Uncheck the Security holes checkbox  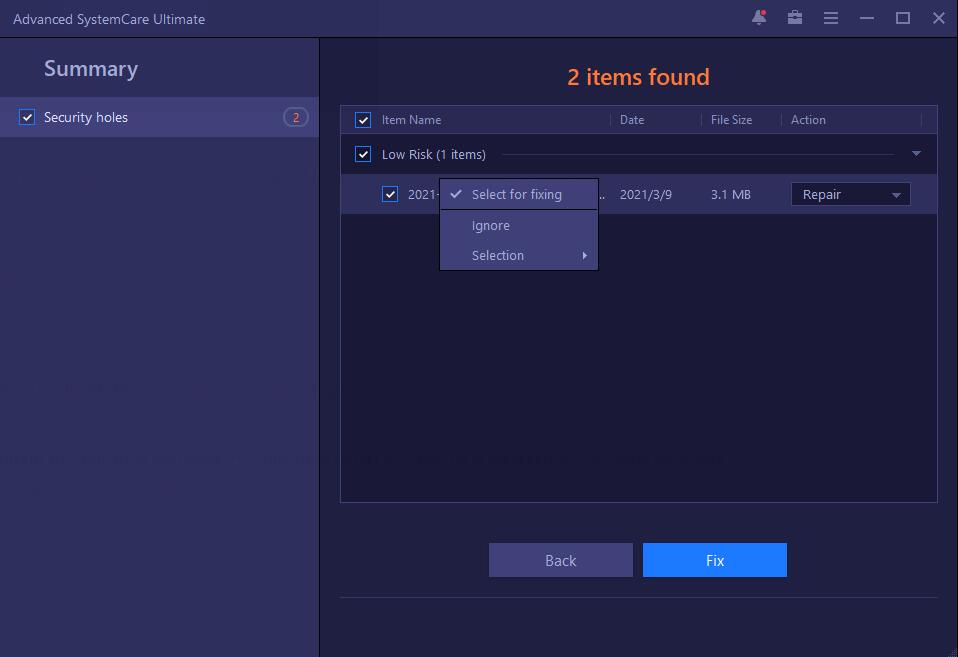tap(27, 117)
